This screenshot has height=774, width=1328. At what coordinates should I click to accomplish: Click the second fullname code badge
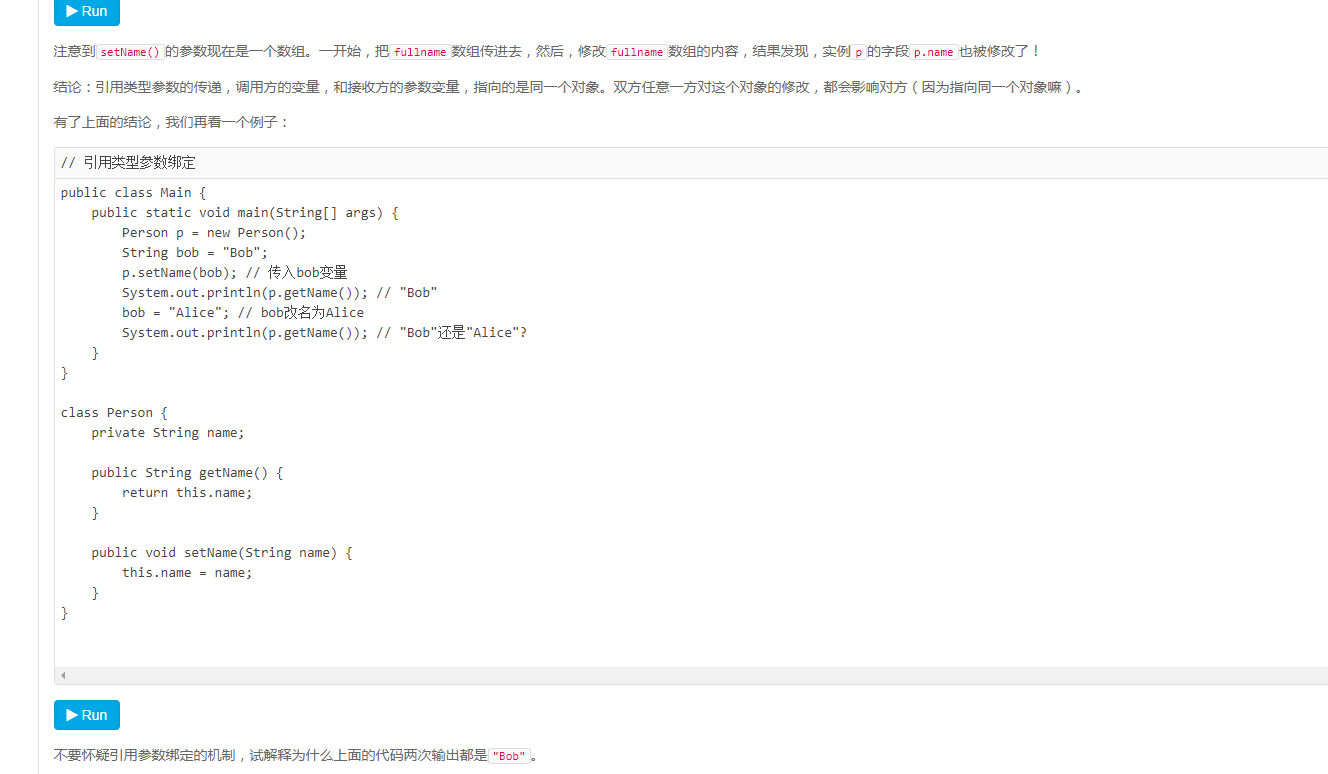637,51
